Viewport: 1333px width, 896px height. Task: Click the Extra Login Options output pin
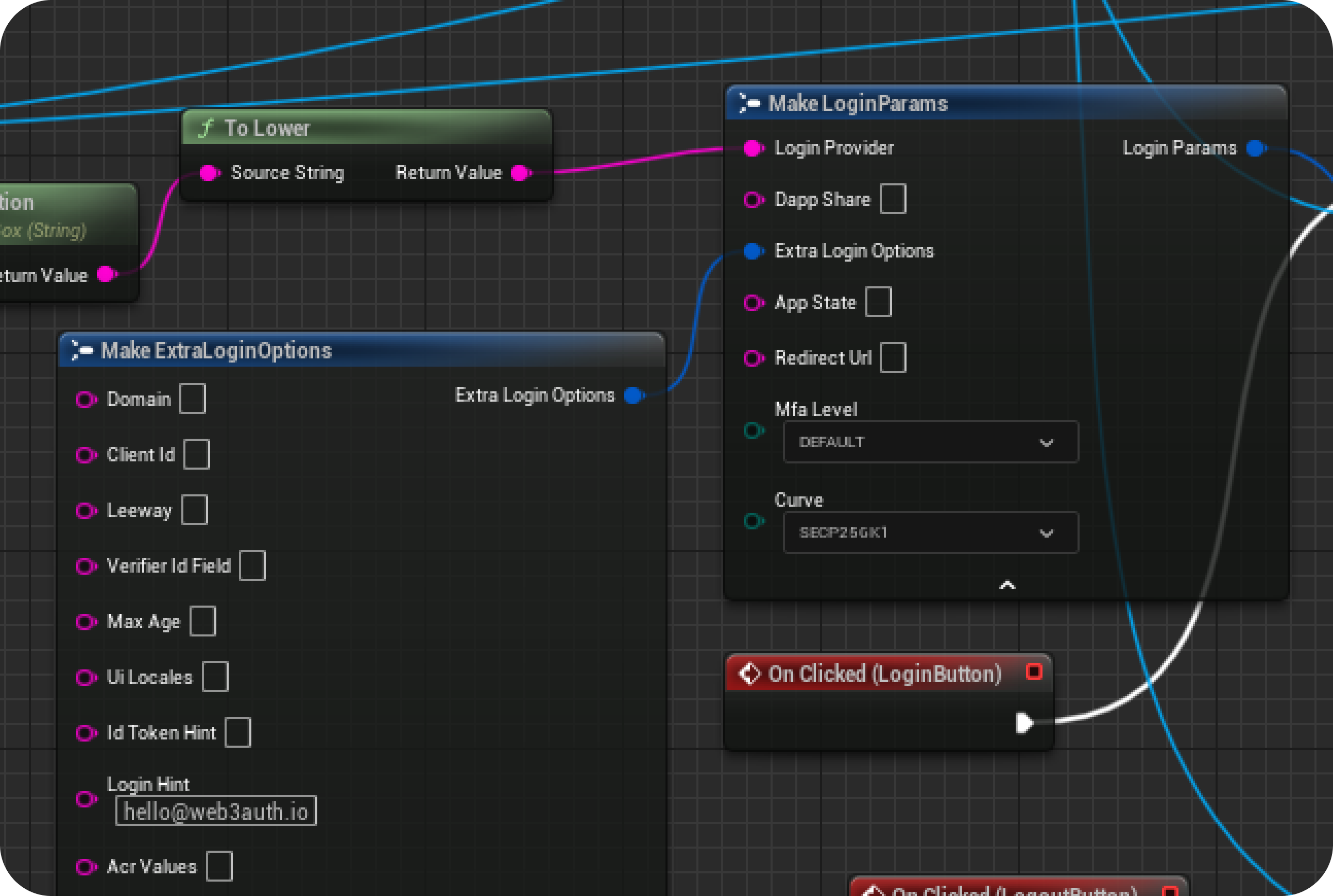pos(633,395)
